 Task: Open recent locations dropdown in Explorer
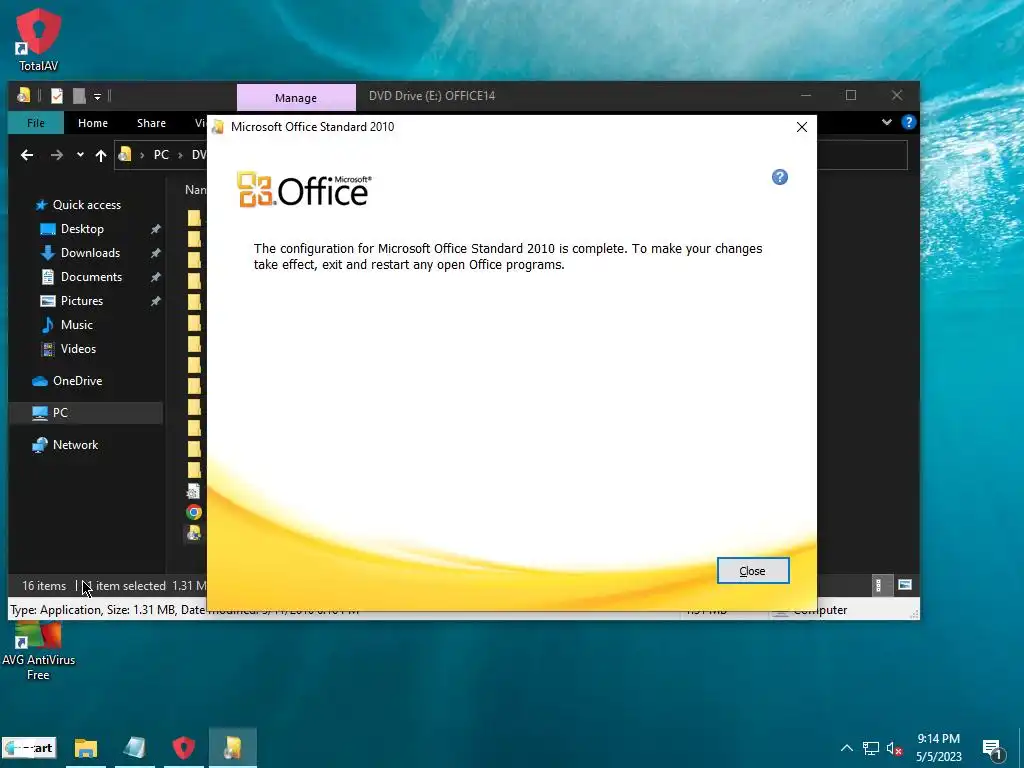pyautogui.click(x=80, y=155)
